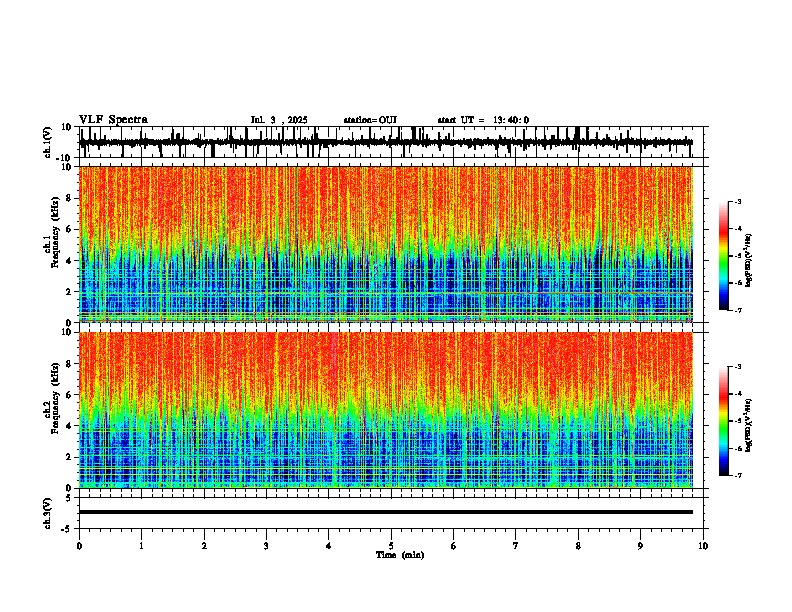The height and width of the screenshot is (612, 792).
Task: Click the "2" kHz tick on ch.2 frequency axis
Action: click(x=69, y=457)
